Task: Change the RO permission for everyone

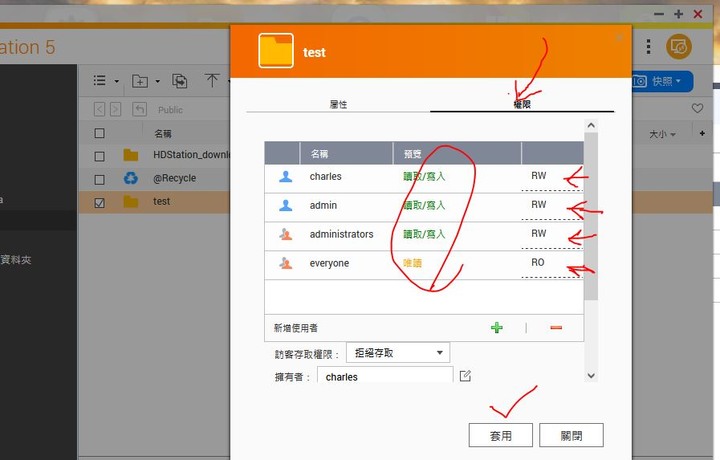Action: click(552, 263)
